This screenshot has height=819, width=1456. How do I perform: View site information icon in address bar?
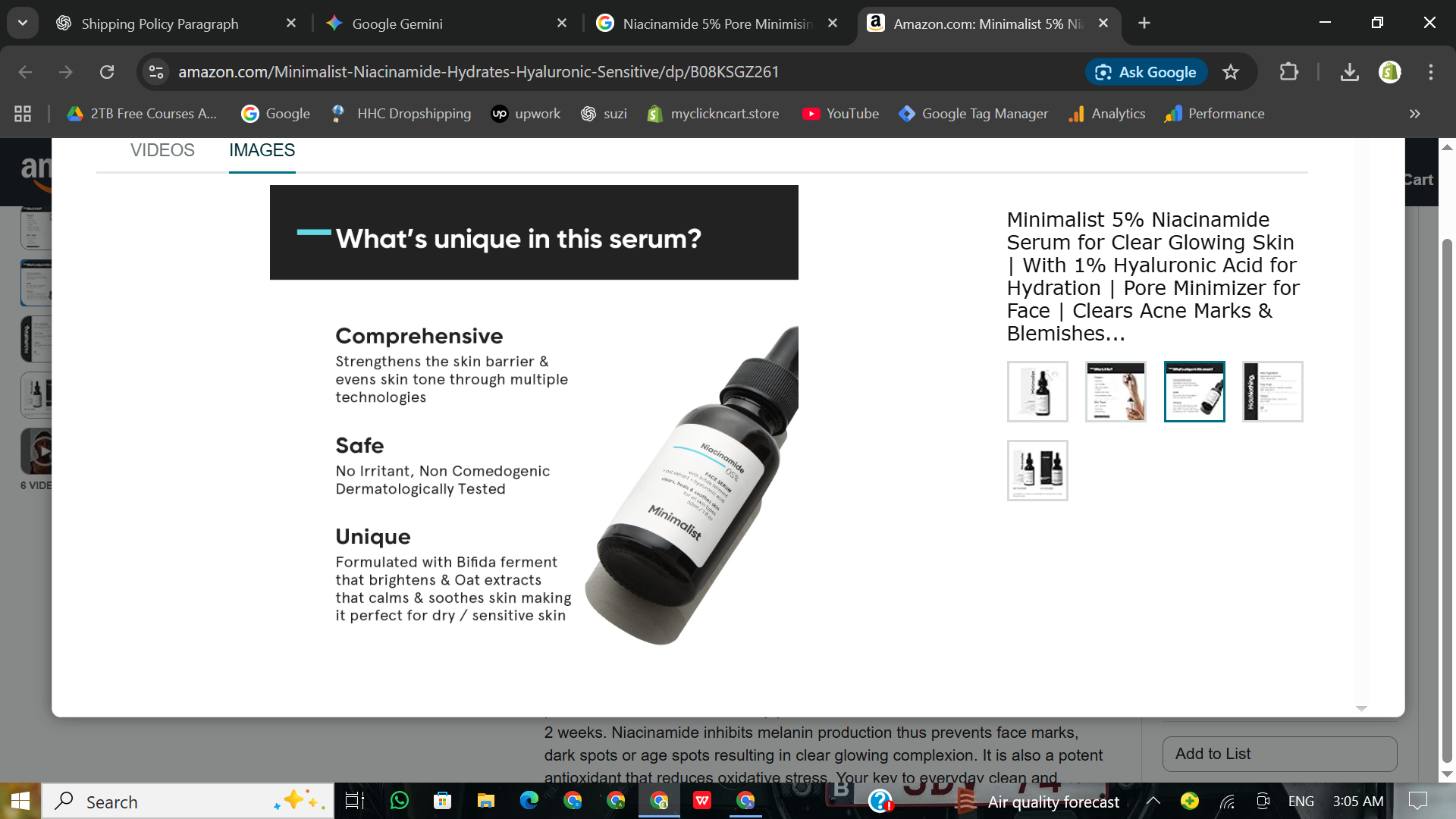[155, 72]
